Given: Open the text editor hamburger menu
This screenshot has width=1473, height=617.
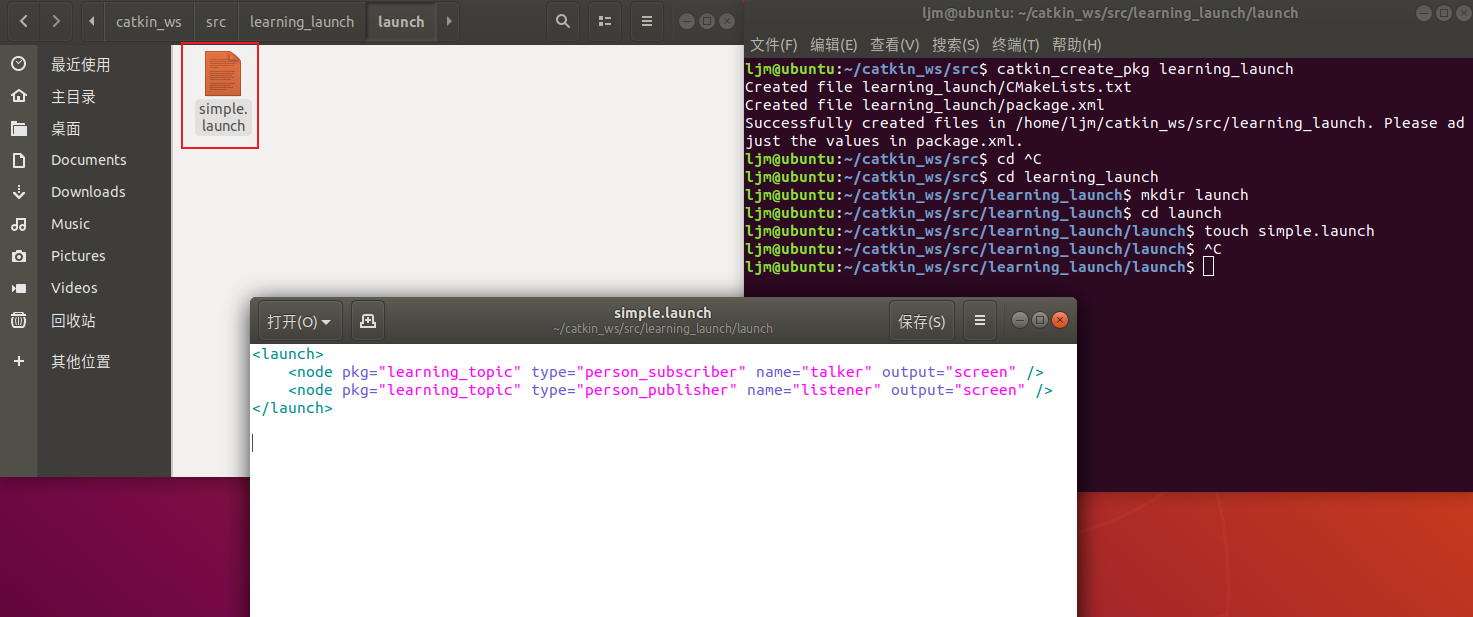Looking at the screenshot, I should (x=980, y=321).
